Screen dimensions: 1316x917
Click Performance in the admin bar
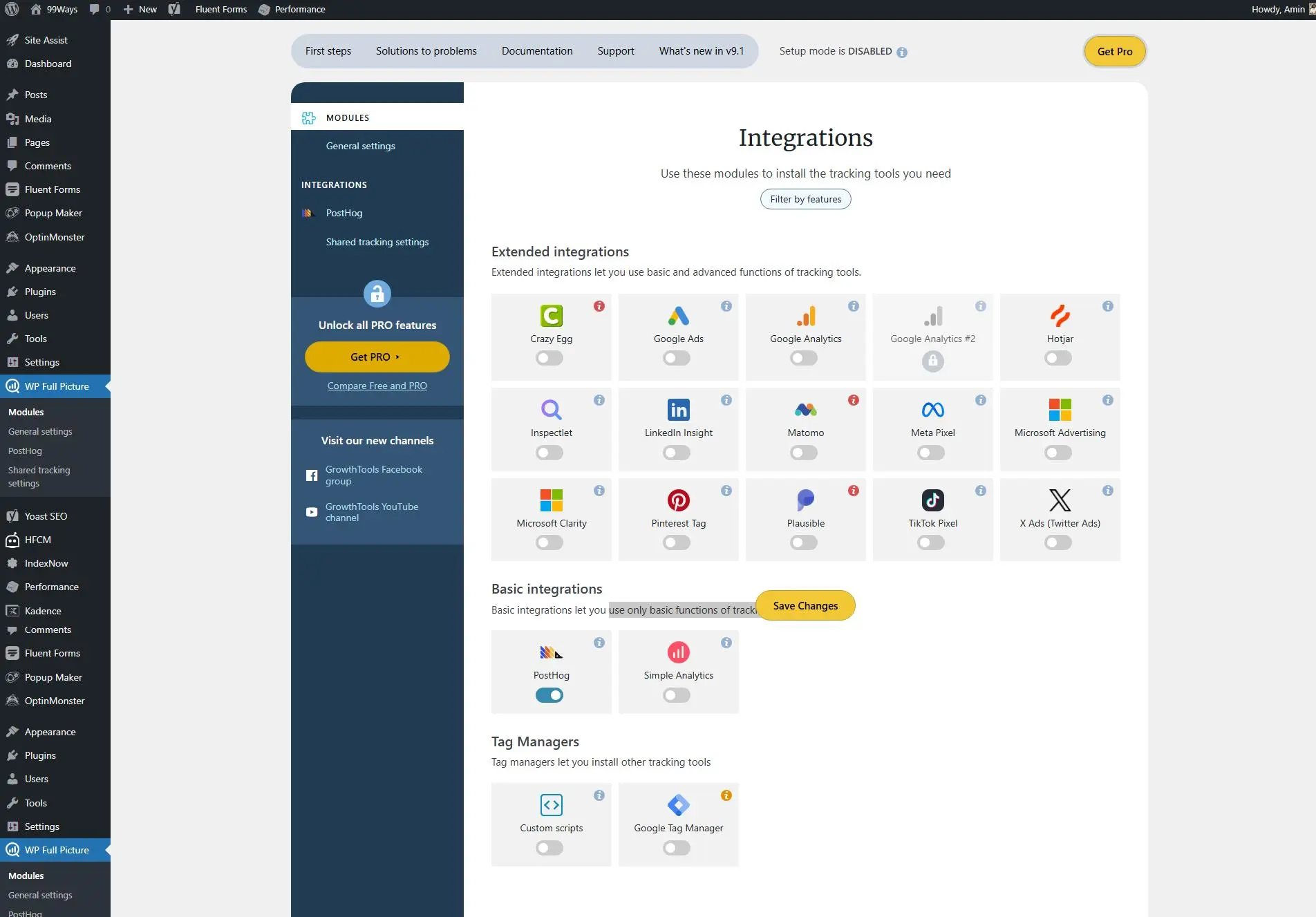291,10
